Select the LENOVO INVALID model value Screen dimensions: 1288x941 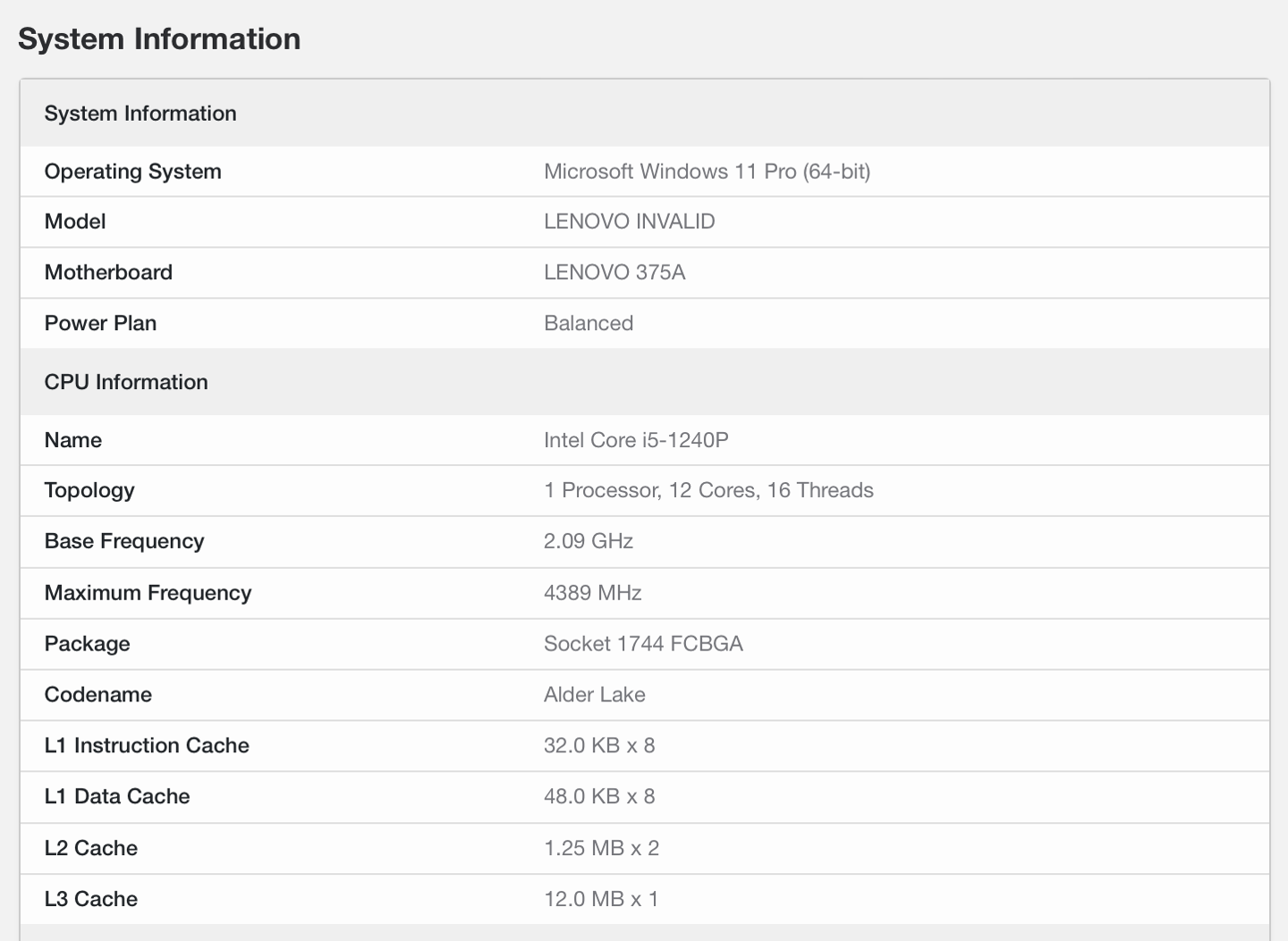[x=629, y=222]
